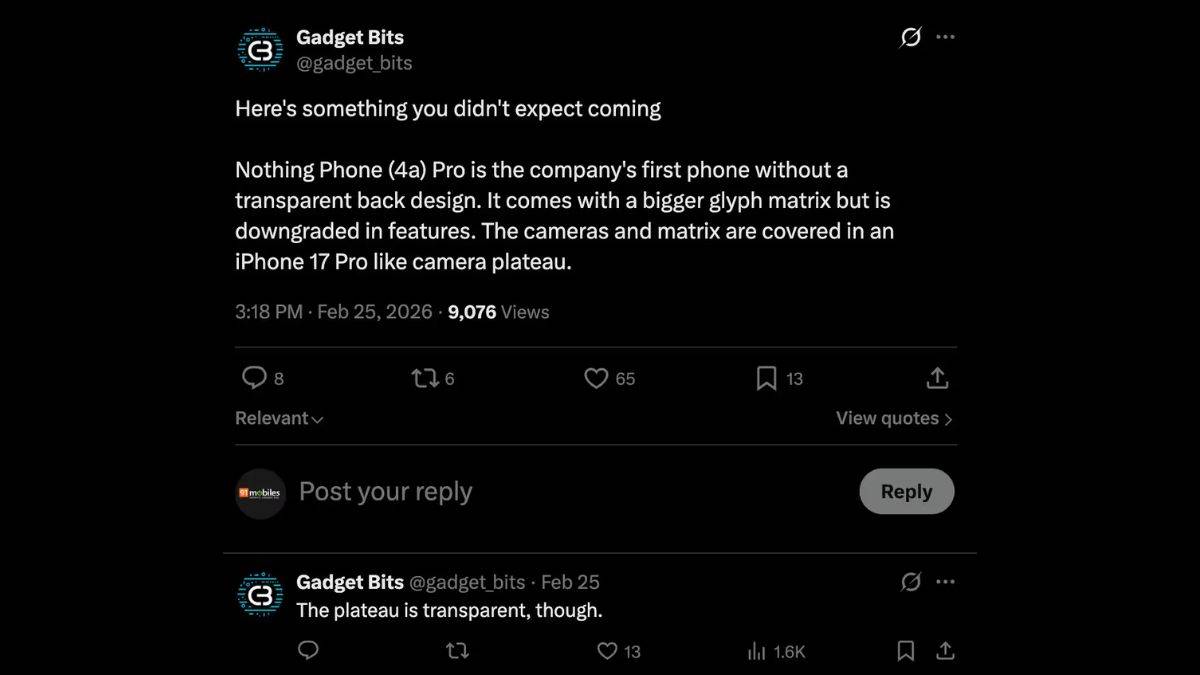Open more options menu on main post
The image size is (1200, 675).
click(945, 37)
